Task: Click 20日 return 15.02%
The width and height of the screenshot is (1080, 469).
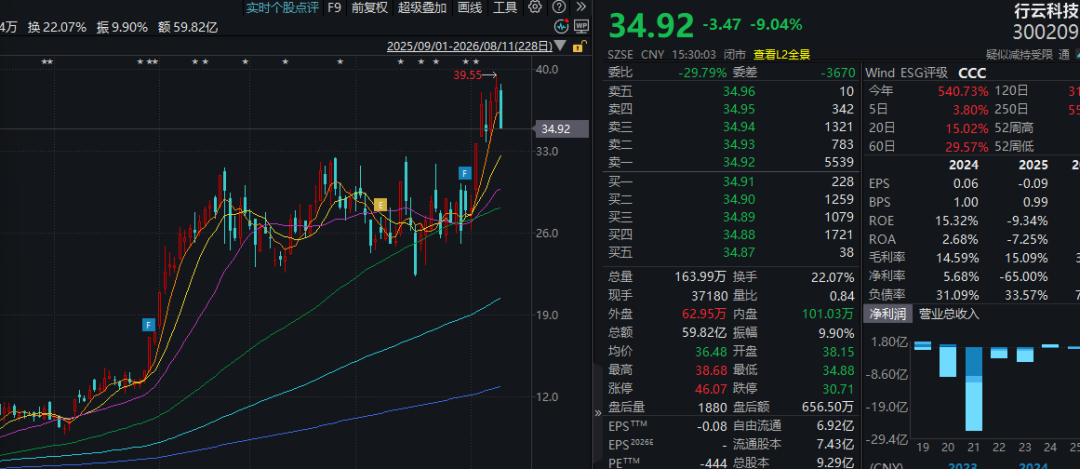Action: (966, 128)
